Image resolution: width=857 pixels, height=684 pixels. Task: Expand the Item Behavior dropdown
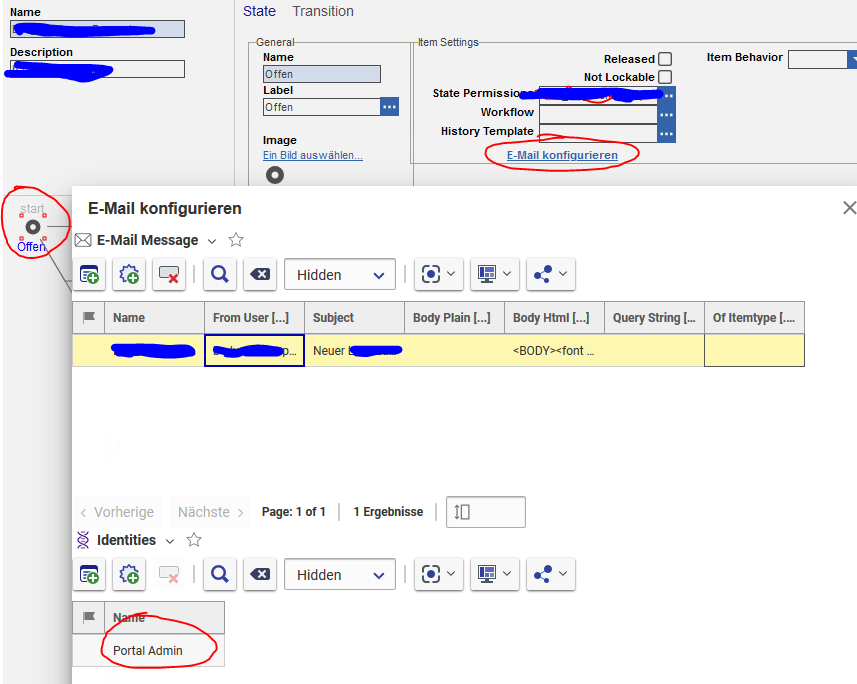821,59
